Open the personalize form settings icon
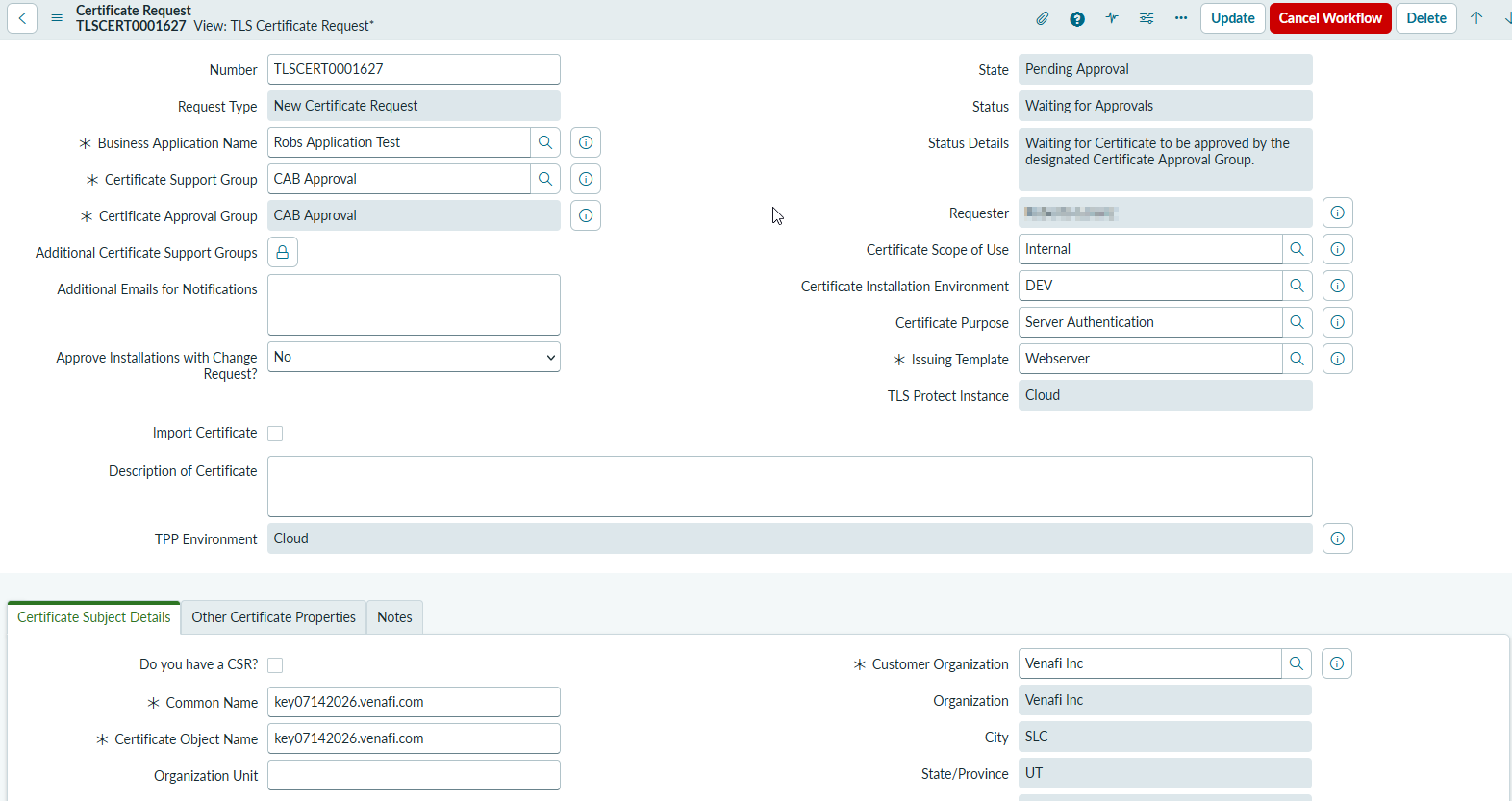1512x801 pixels. click(x=1147, y=18)
